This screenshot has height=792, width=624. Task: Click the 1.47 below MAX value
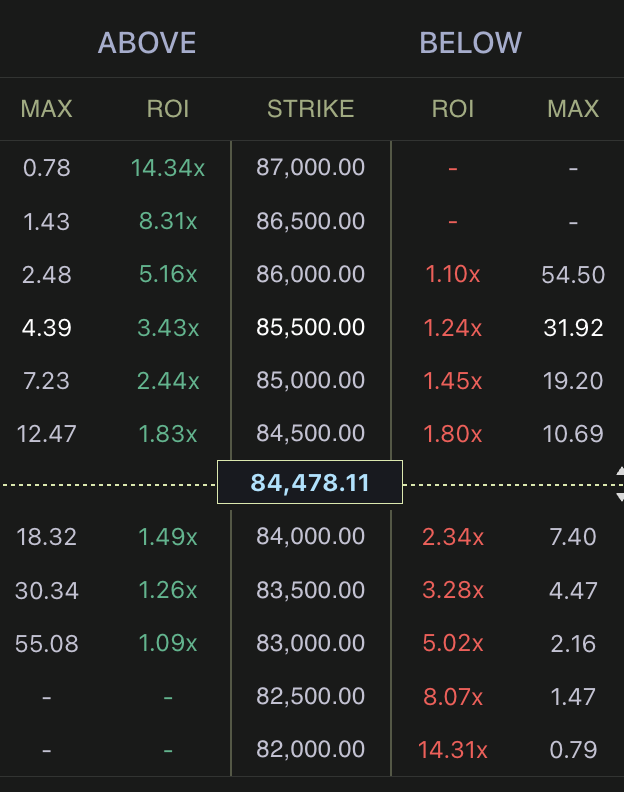tap(573, 697)
